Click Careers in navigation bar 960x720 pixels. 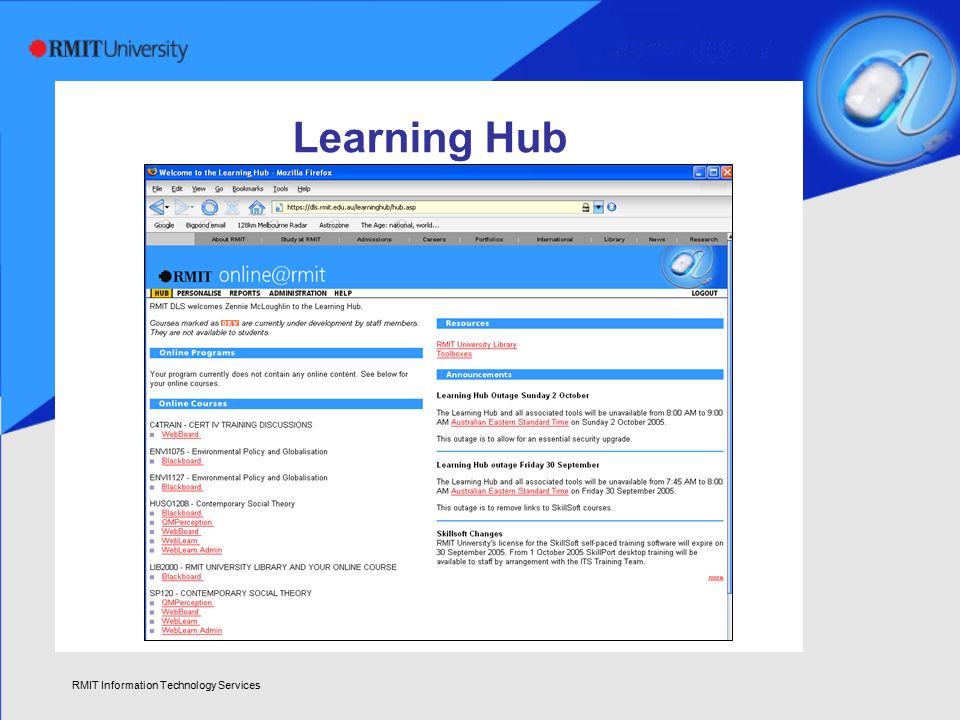tap(434, 239)
